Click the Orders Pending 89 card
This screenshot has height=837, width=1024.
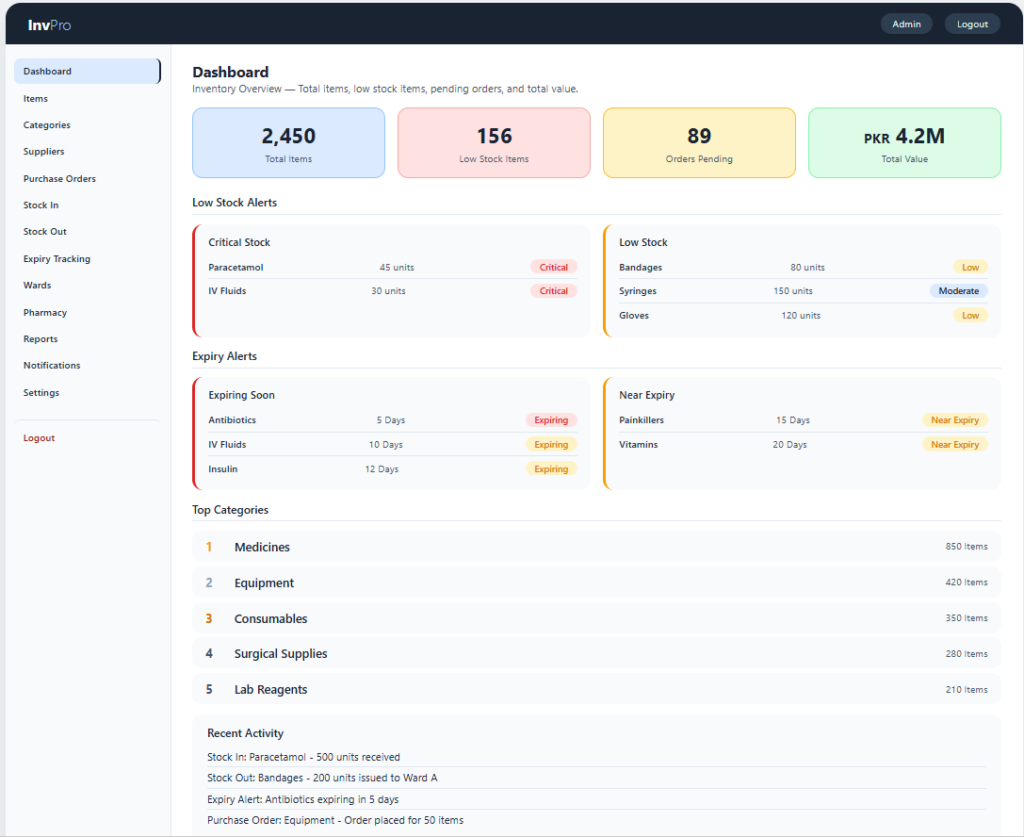point(699,143)
